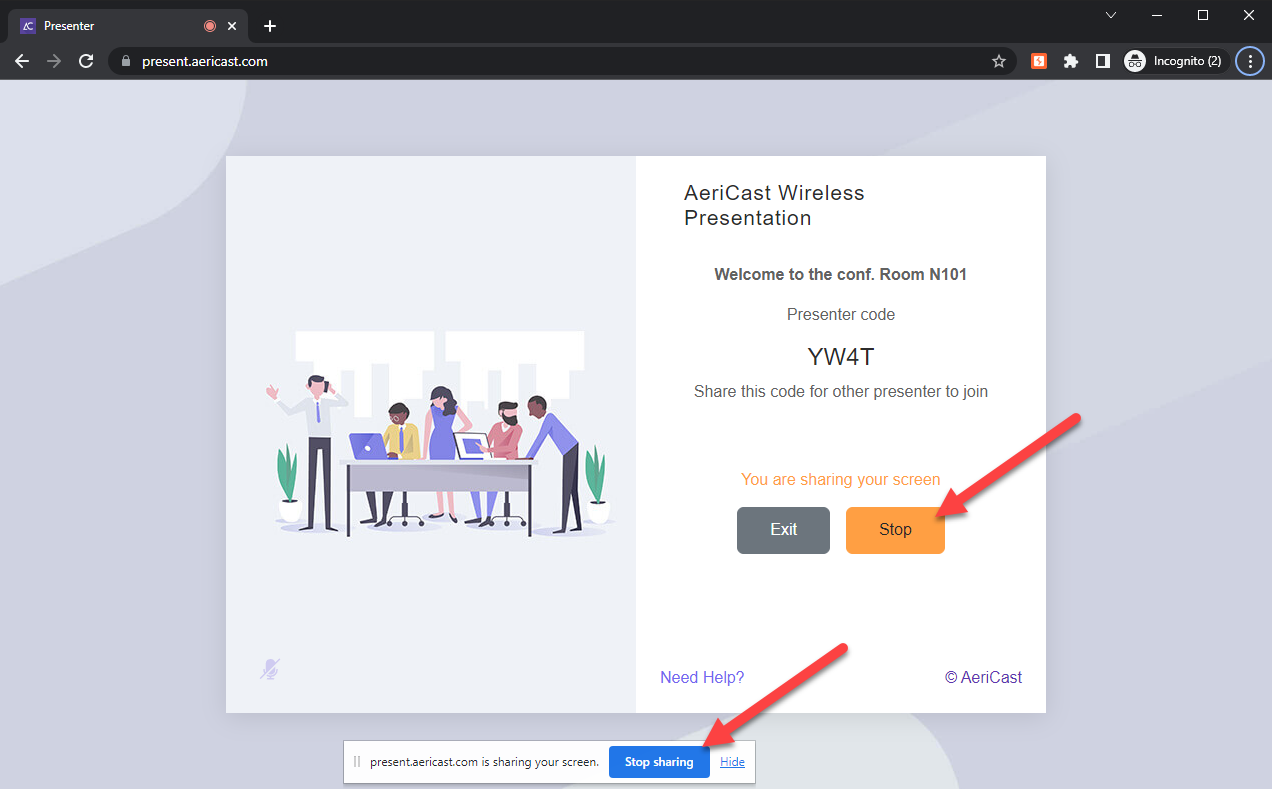Open the Extensions puzzle menu

(1071, 61)
